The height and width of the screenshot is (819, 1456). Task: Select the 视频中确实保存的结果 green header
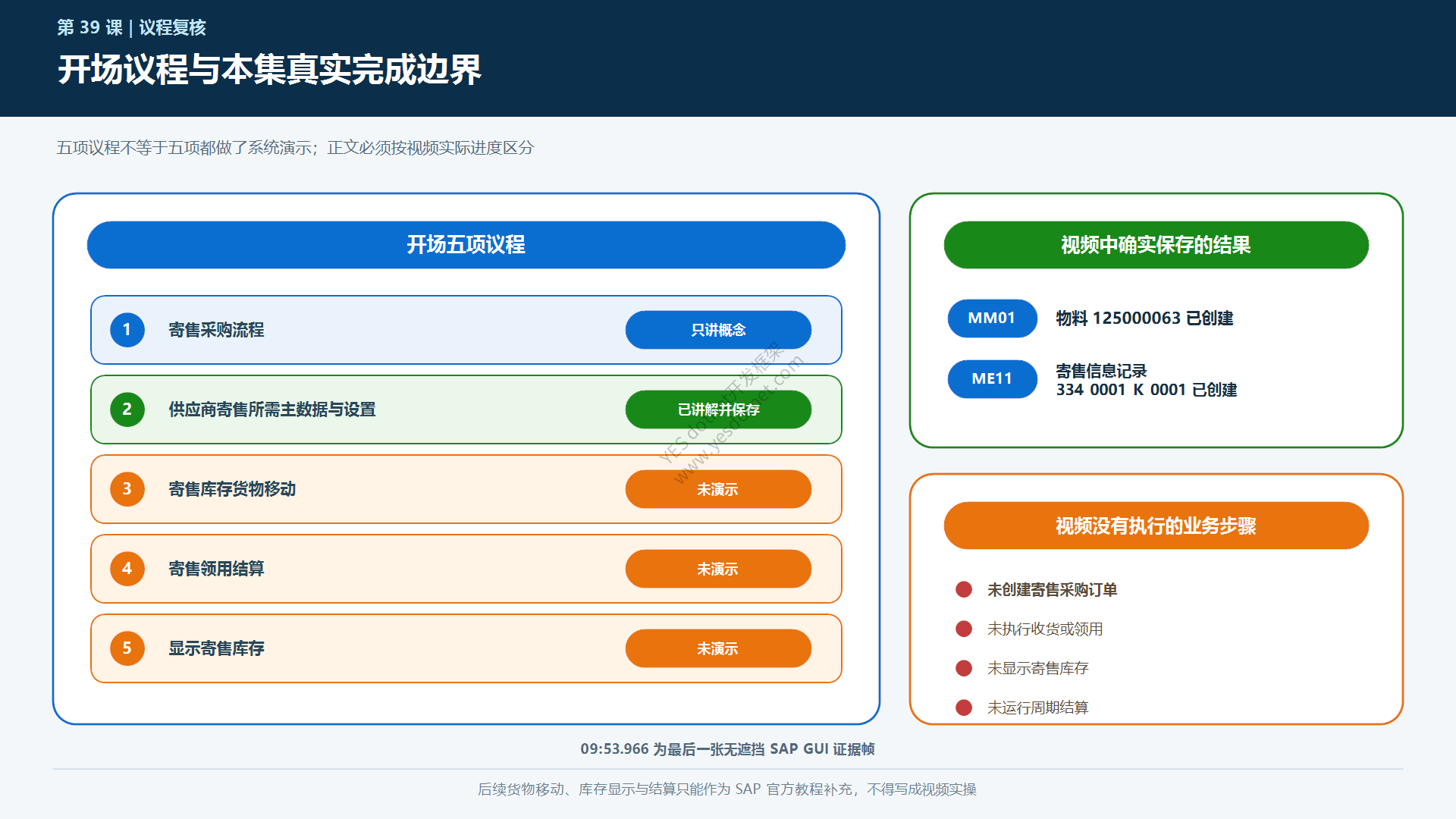(x=1156, y=245)
